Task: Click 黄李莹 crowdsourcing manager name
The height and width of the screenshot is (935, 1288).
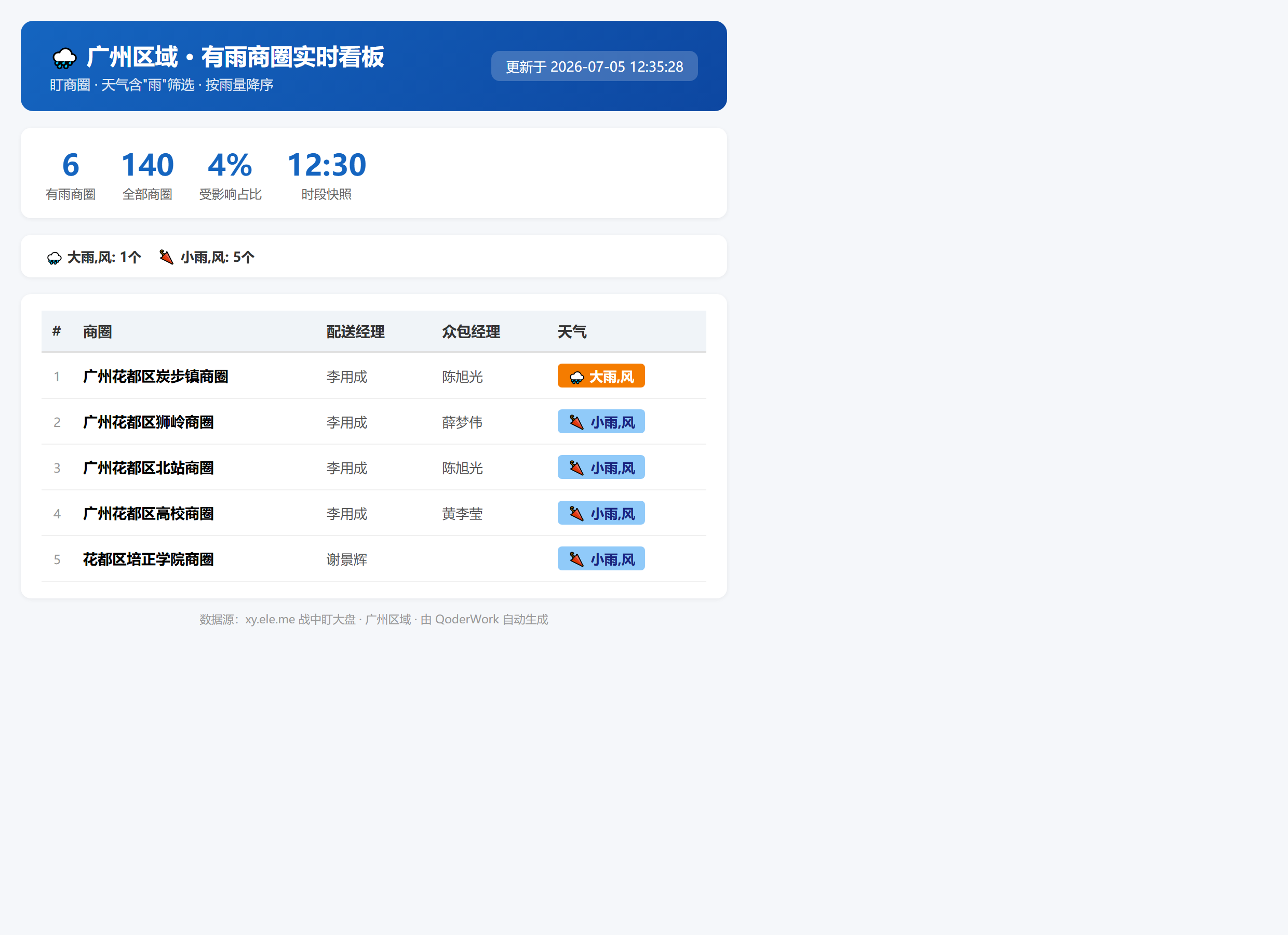Action: pos(462,514)
